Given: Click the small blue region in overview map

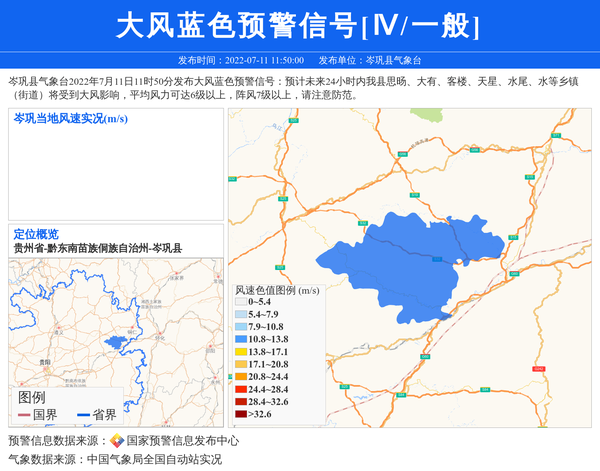Looking at the screenshot, I should point(117,343).
